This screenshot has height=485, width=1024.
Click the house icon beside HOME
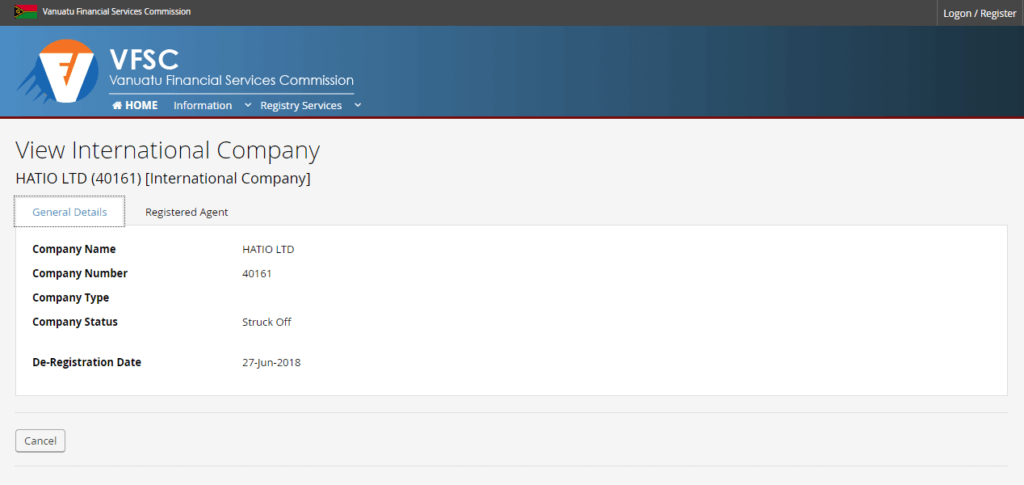117,105
